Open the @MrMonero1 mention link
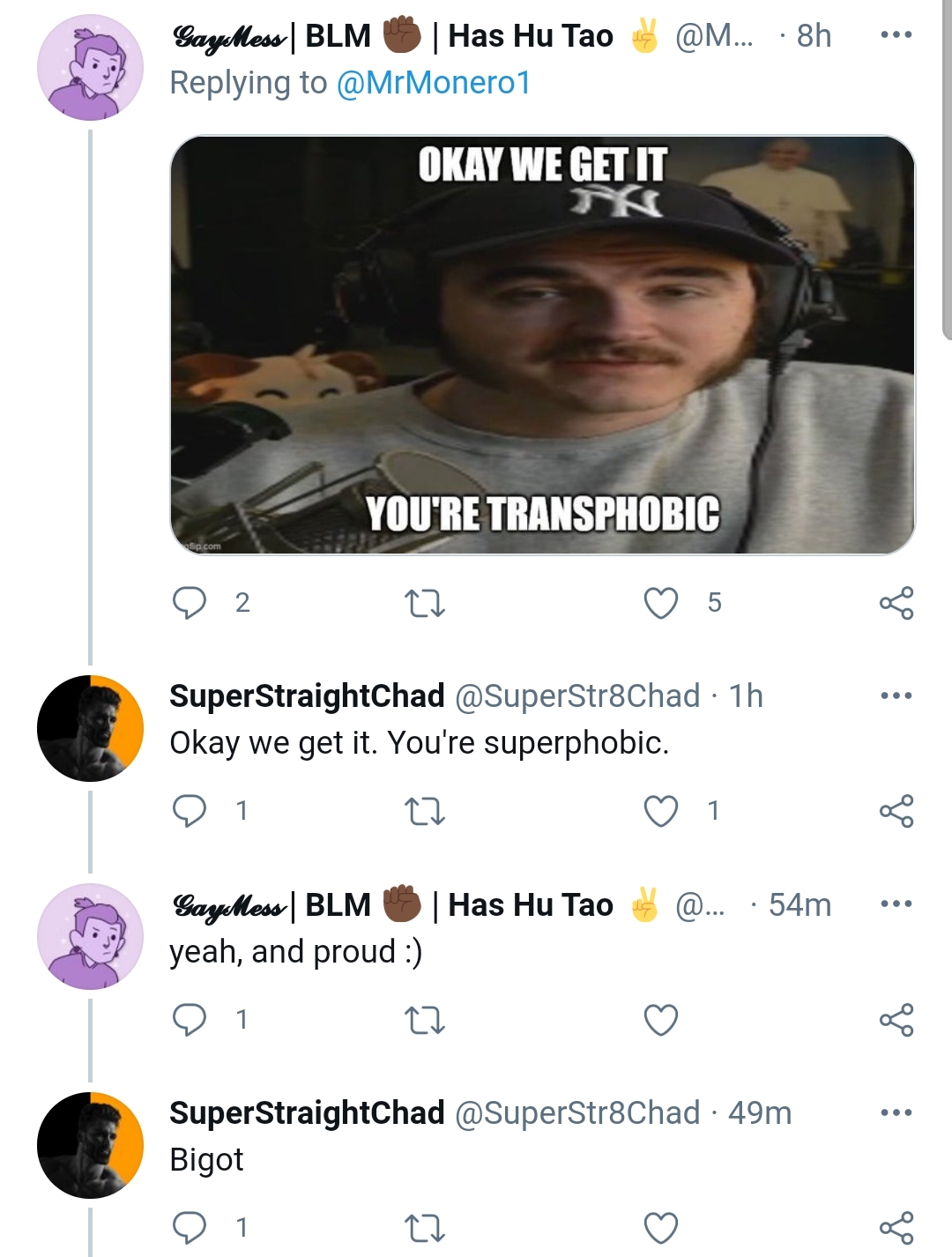This screenshot has width=952, height=1257. tap(434, 83)
